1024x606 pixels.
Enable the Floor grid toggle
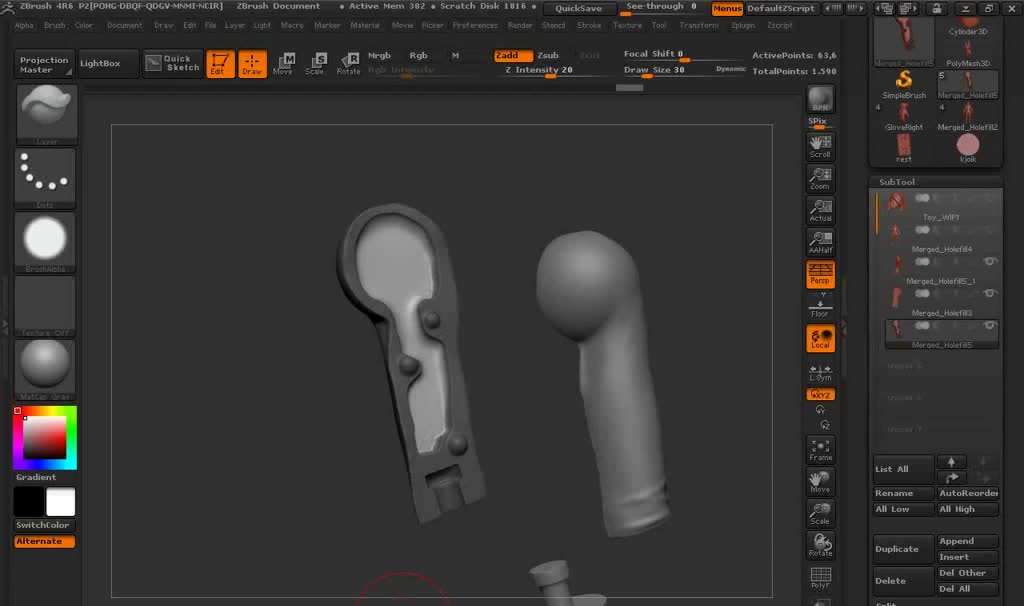click(x=820, y=306)
